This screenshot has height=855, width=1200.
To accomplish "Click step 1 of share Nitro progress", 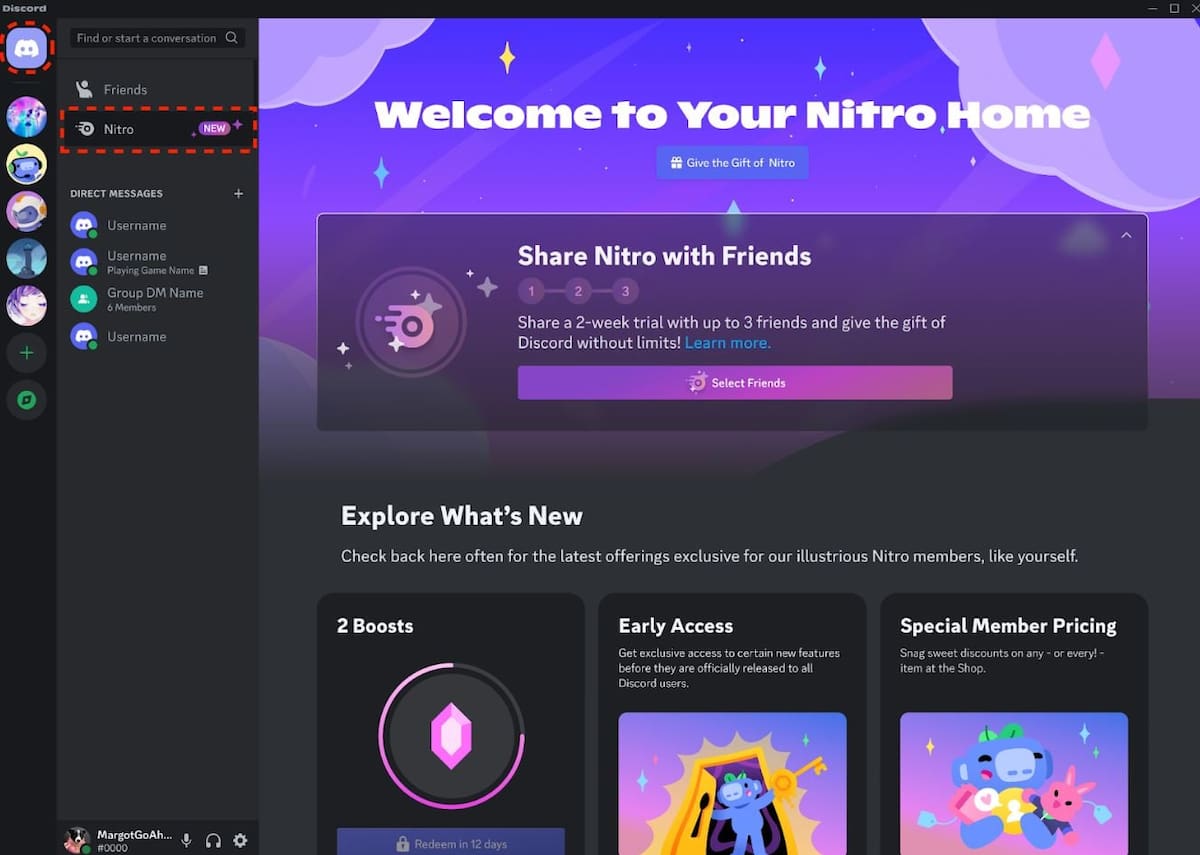I will click(x=531, y=292).
